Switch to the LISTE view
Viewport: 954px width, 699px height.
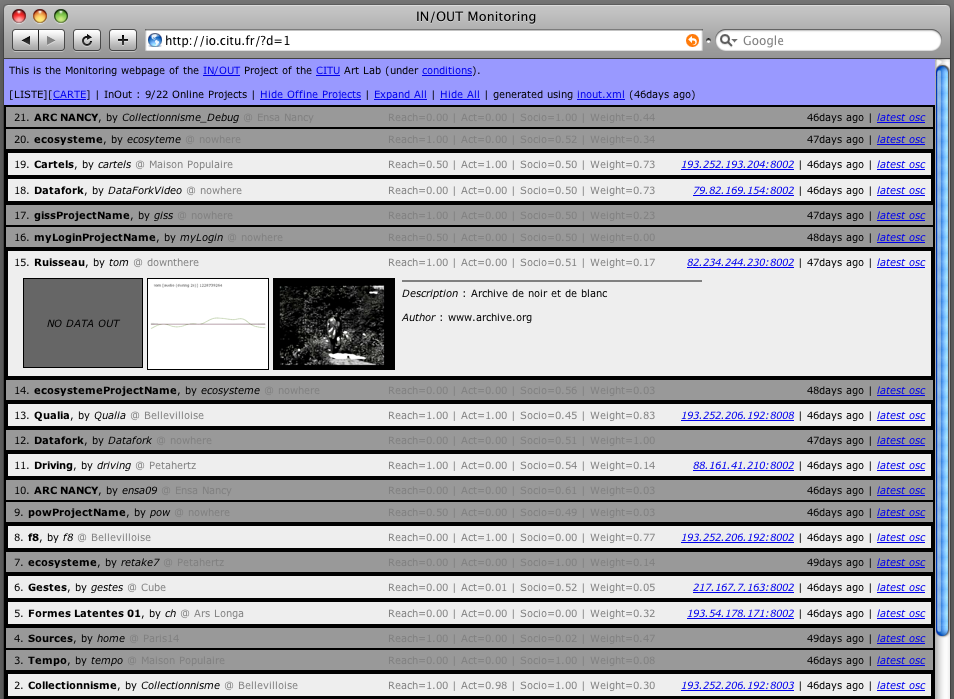(28, 94)
